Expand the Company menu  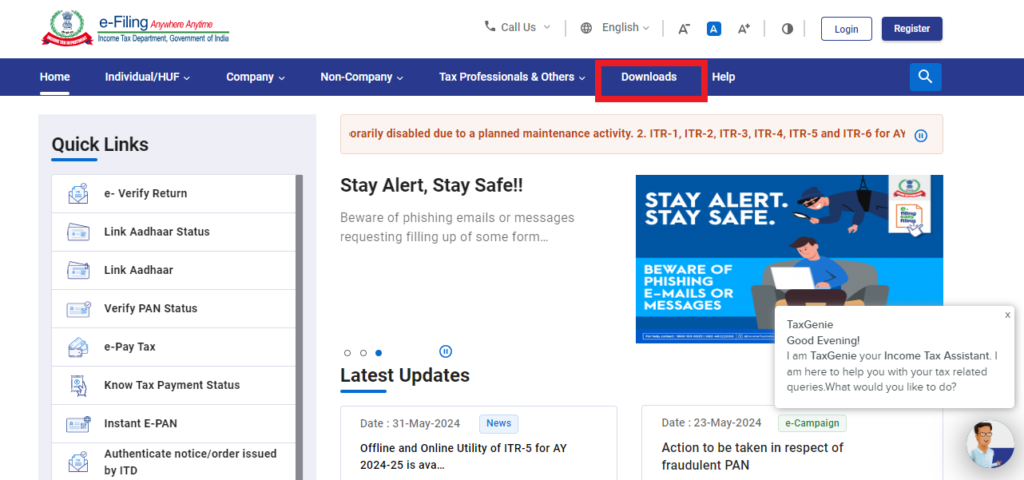[x=255, y=77]
